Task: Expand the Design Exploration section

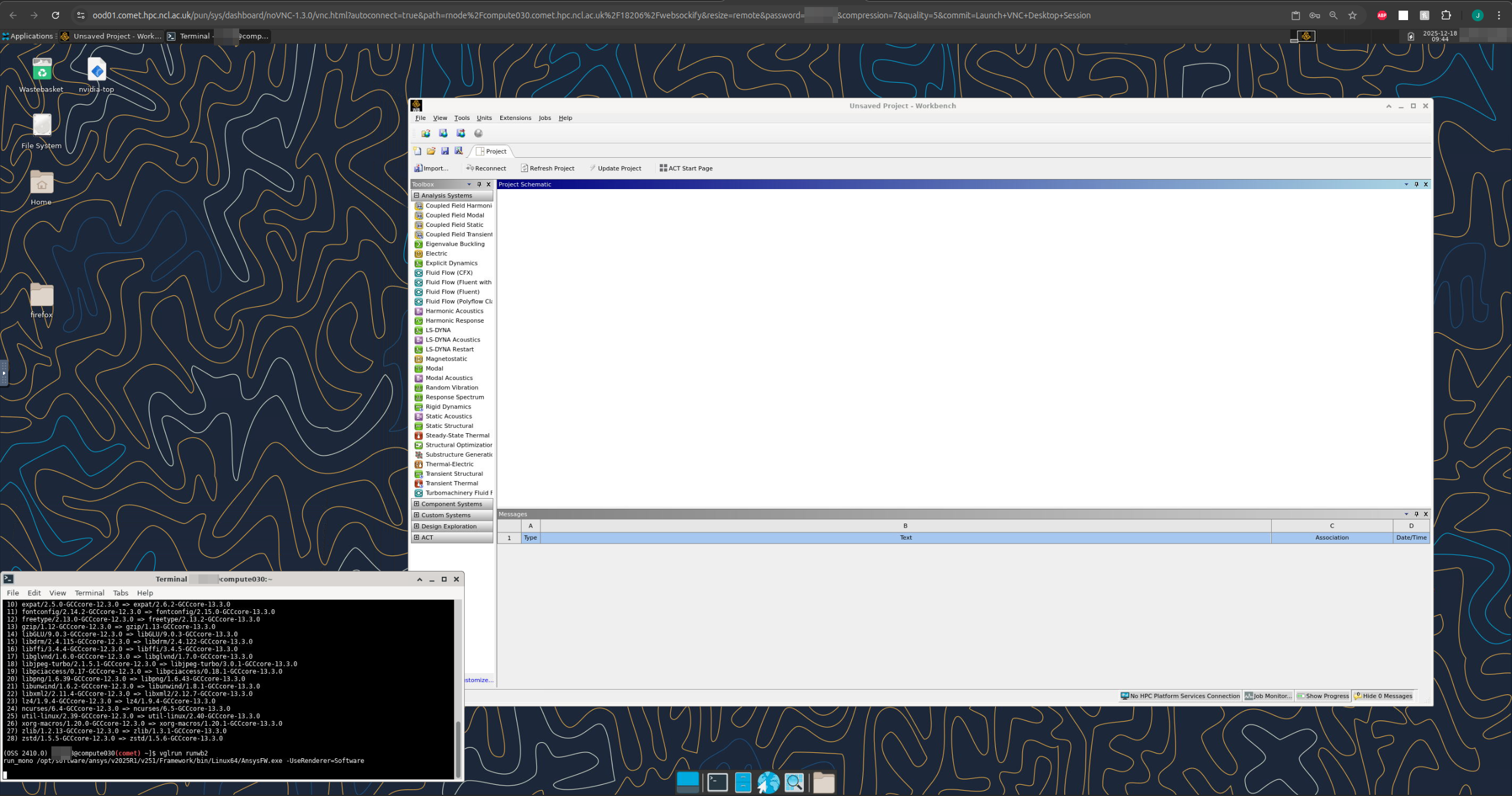Action: (x=416, y=527)
